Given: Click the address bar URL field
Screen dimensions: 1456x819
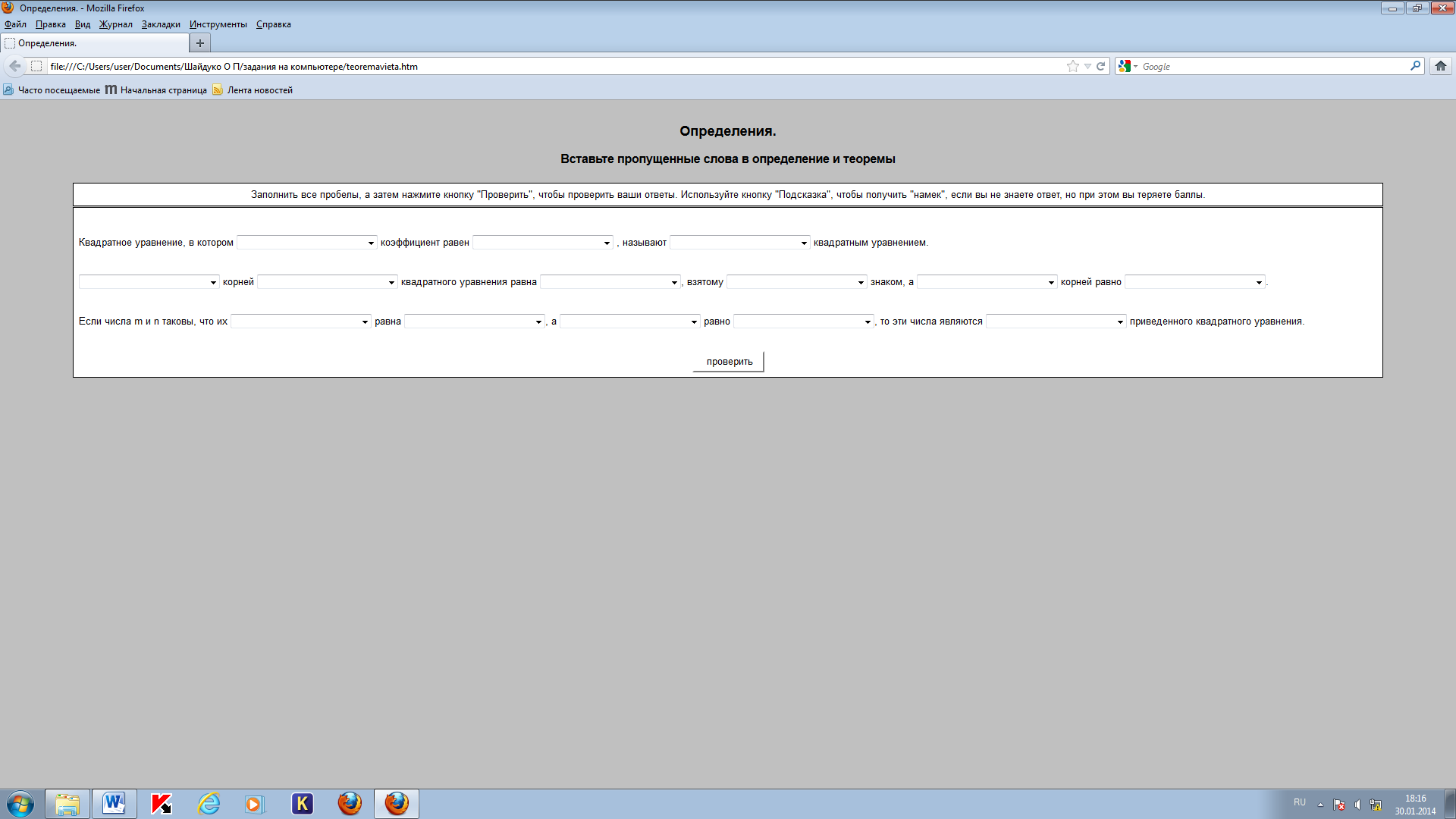Looking at the screenshot, I should point(554,66).
